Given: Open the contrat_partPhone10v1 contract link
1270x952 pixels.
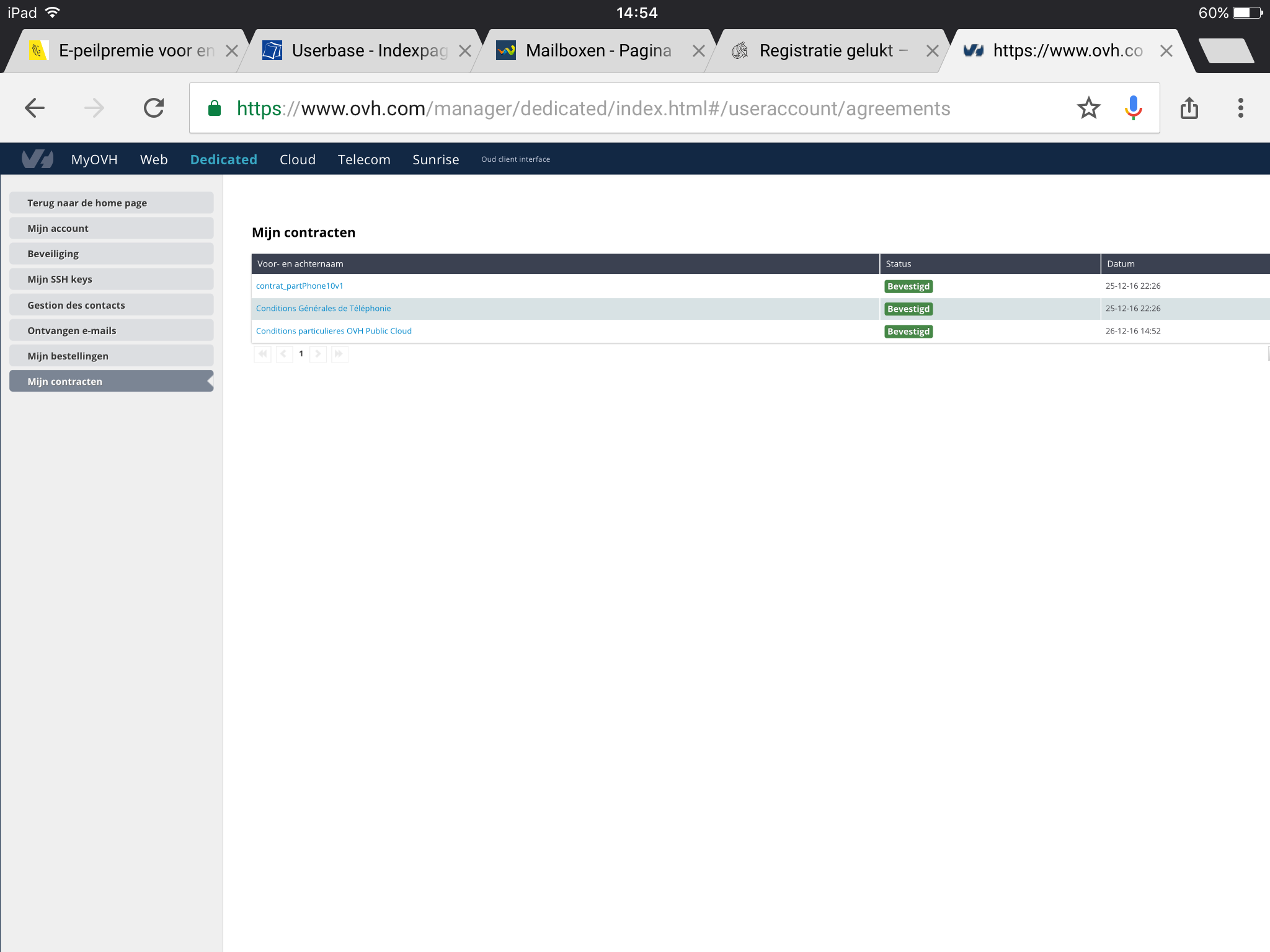Looking at the screenshot, I should pyautogui.click(x=300, y=286).
